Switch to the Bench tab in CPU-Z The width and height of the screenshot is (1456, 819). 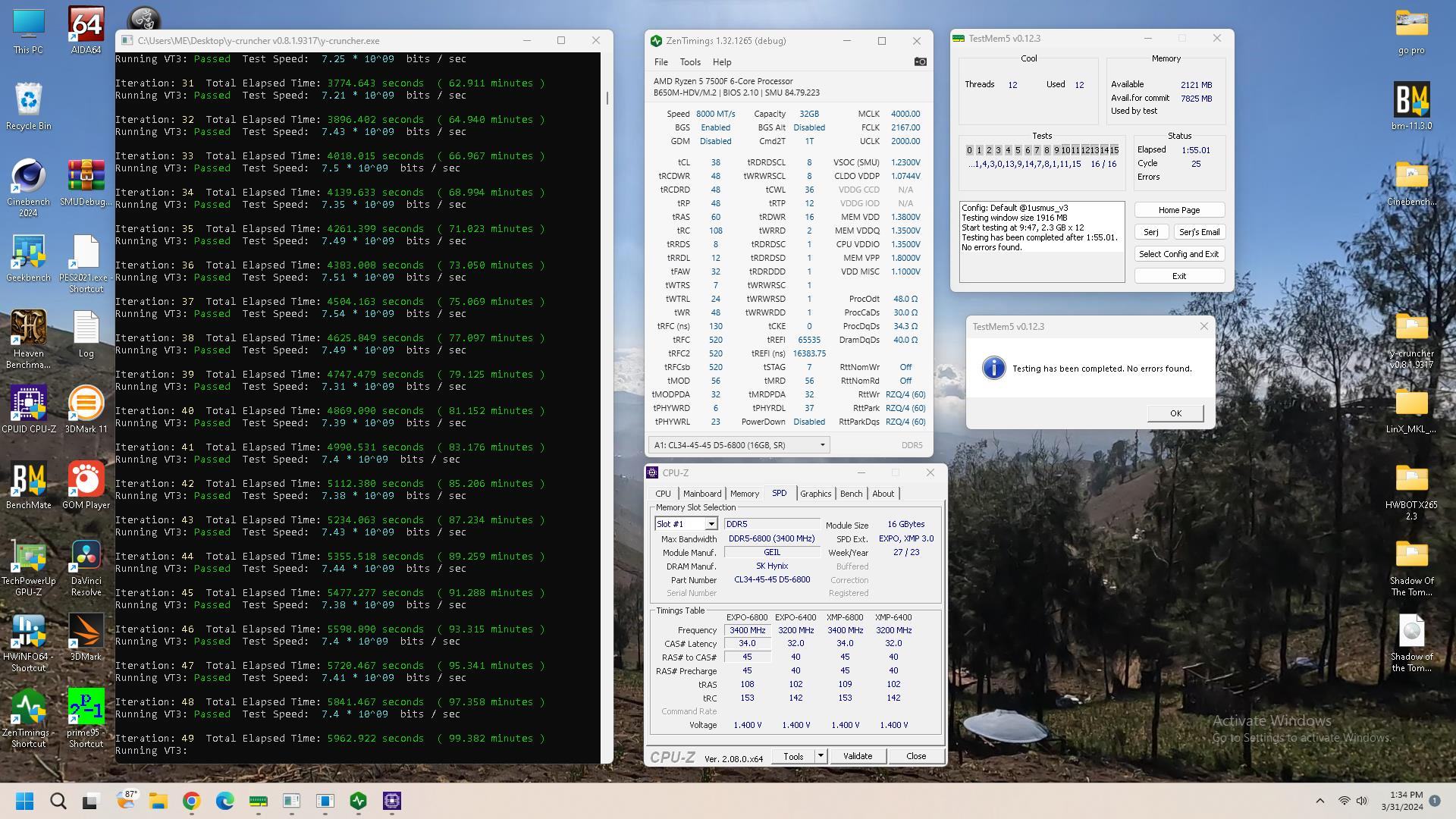coord(851,494)
